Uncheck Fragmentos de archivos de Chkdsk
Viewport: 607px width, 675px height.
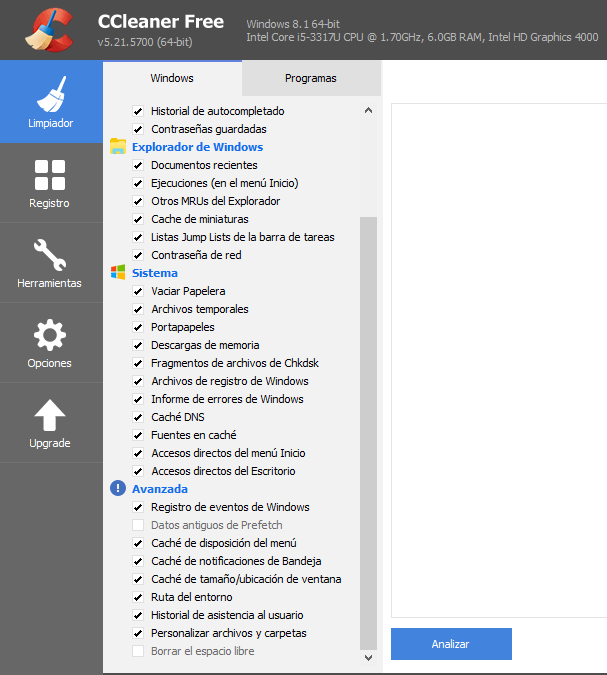point(138,363)
